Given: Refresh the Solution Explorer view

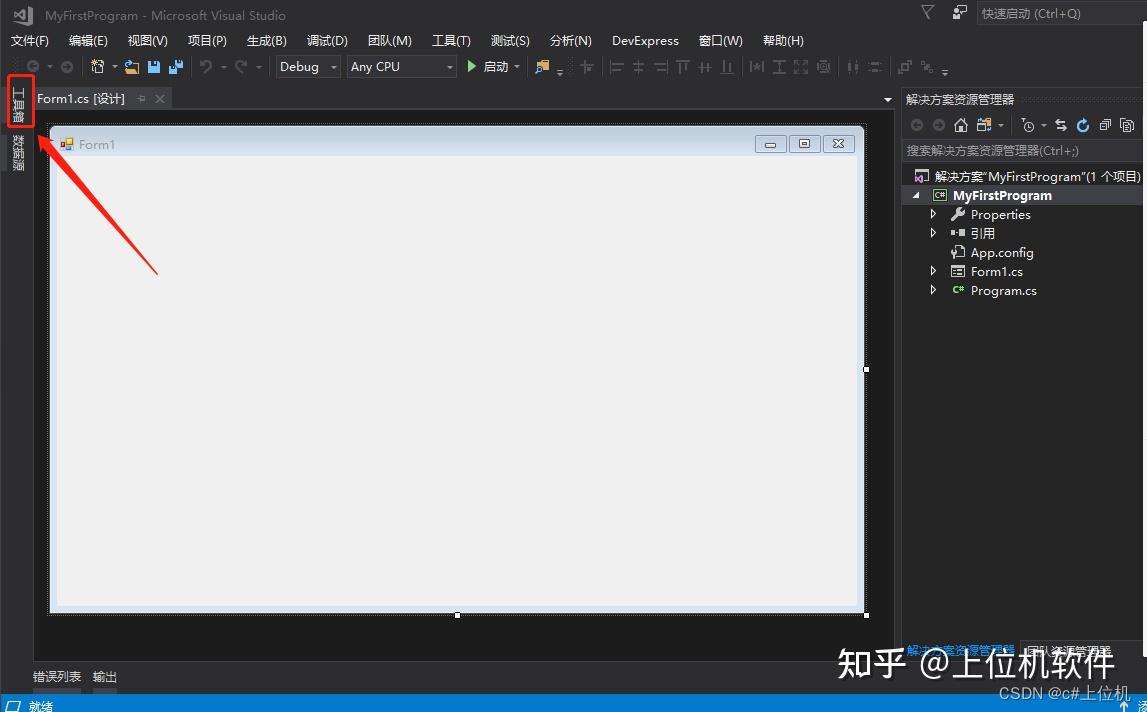Looking at the screenshot, I should tap(1083, 125).
